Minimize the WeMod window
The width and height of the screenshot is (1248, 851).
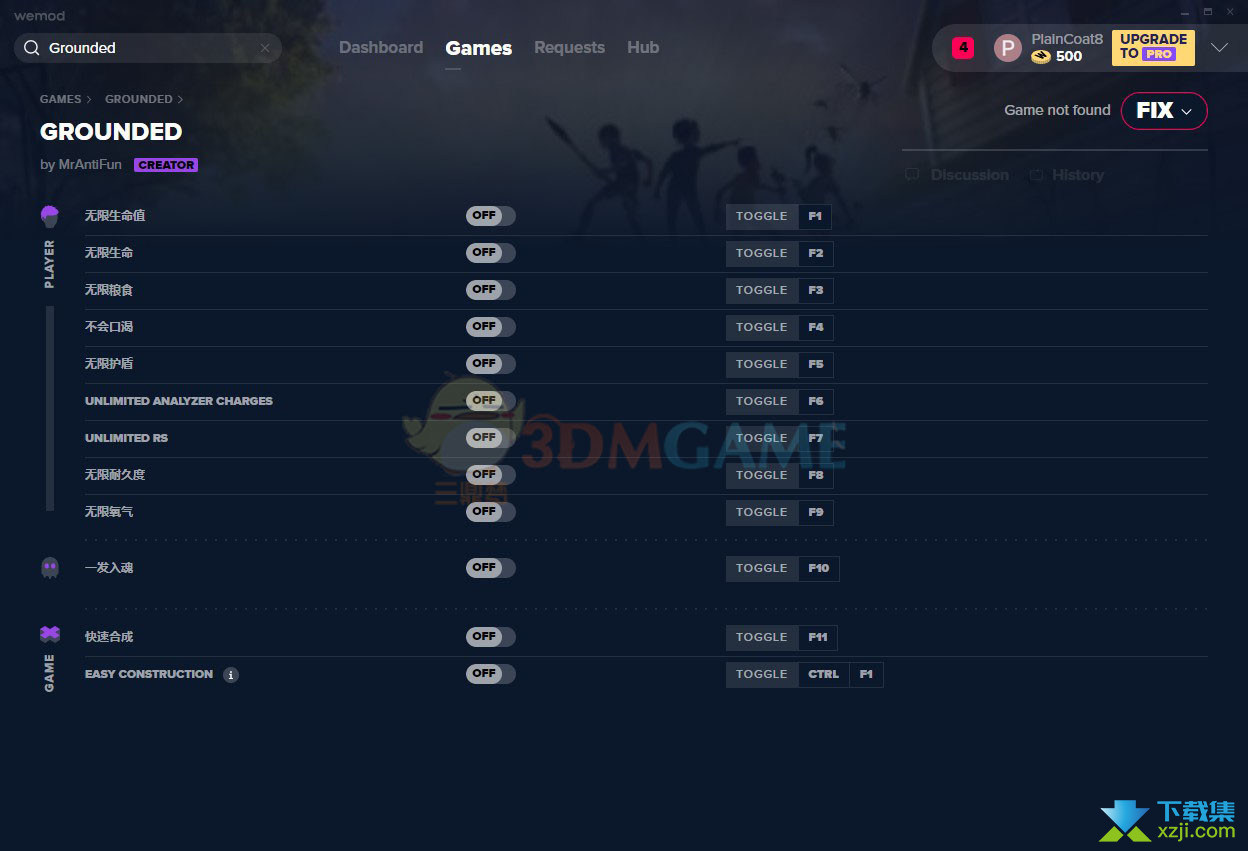pos(1184,12)
